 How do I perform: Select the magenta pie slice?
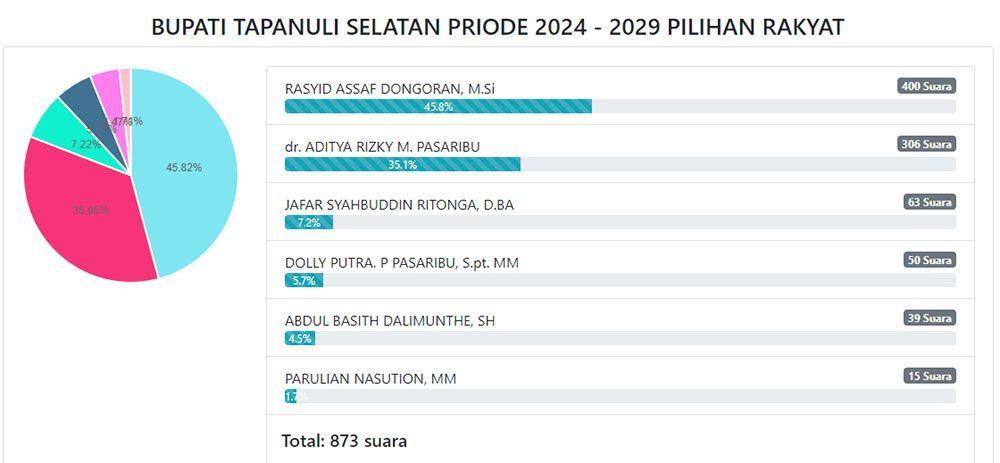pyautogui.click(x=110, y=96)
